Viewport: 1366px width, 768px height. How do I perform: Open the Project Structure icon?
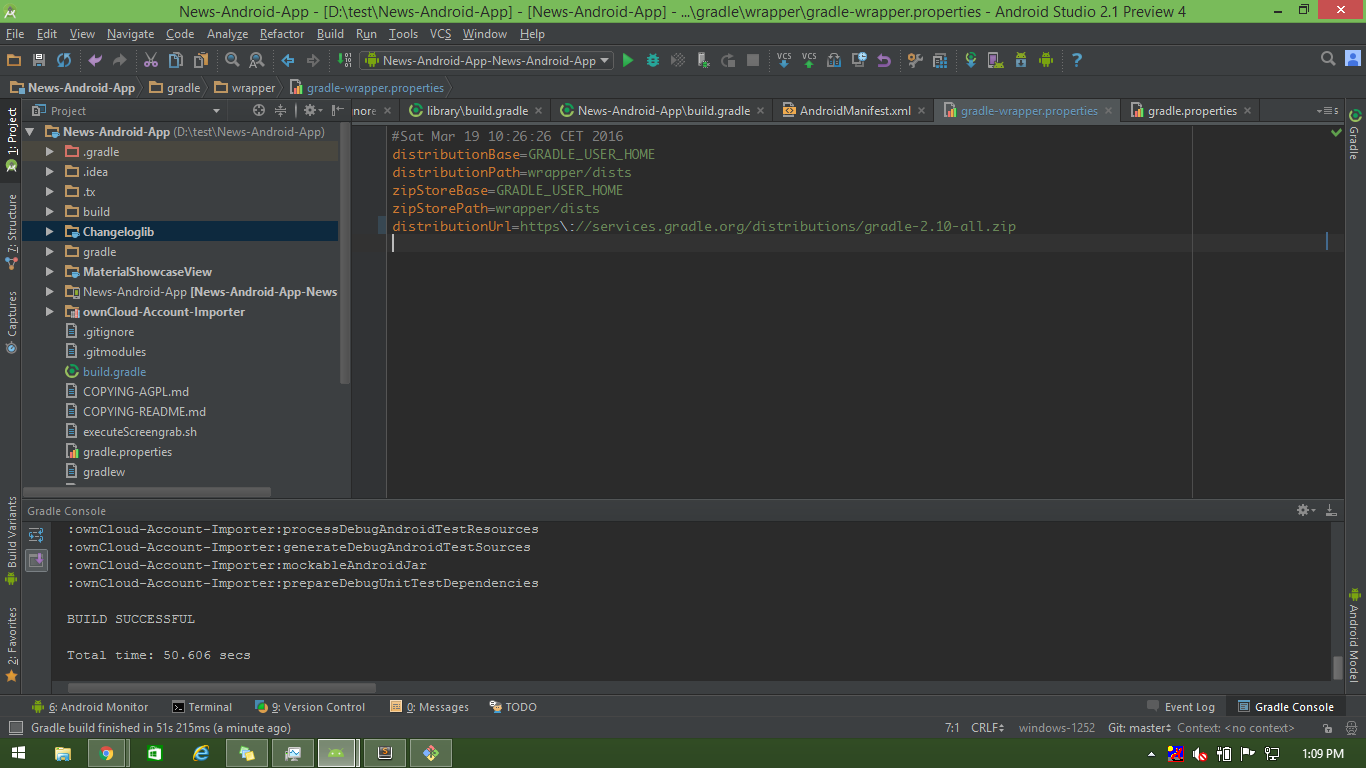tap(940, 60)
